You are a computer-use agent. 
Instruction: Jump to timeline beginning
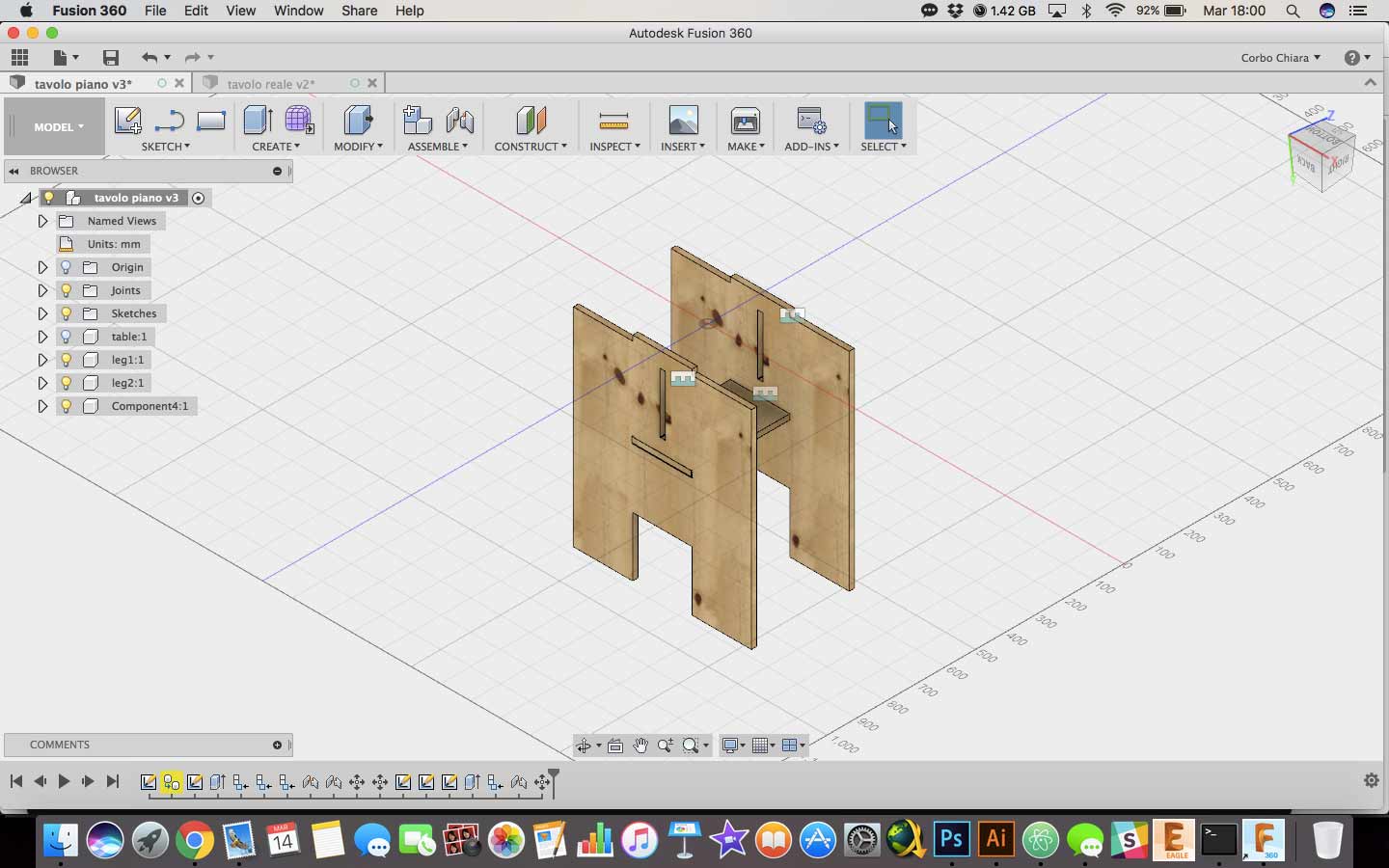pos(15,781)
